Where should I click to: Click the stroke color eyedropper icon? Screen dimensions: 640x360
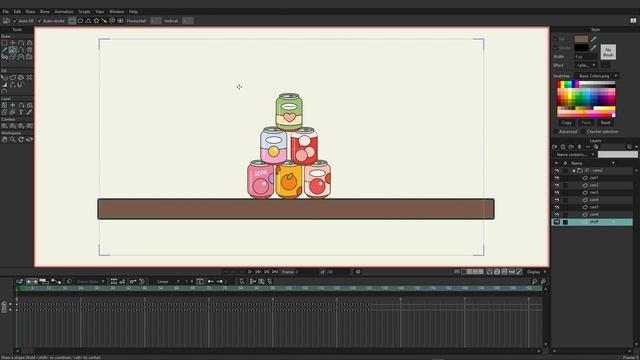coord(593,48)
